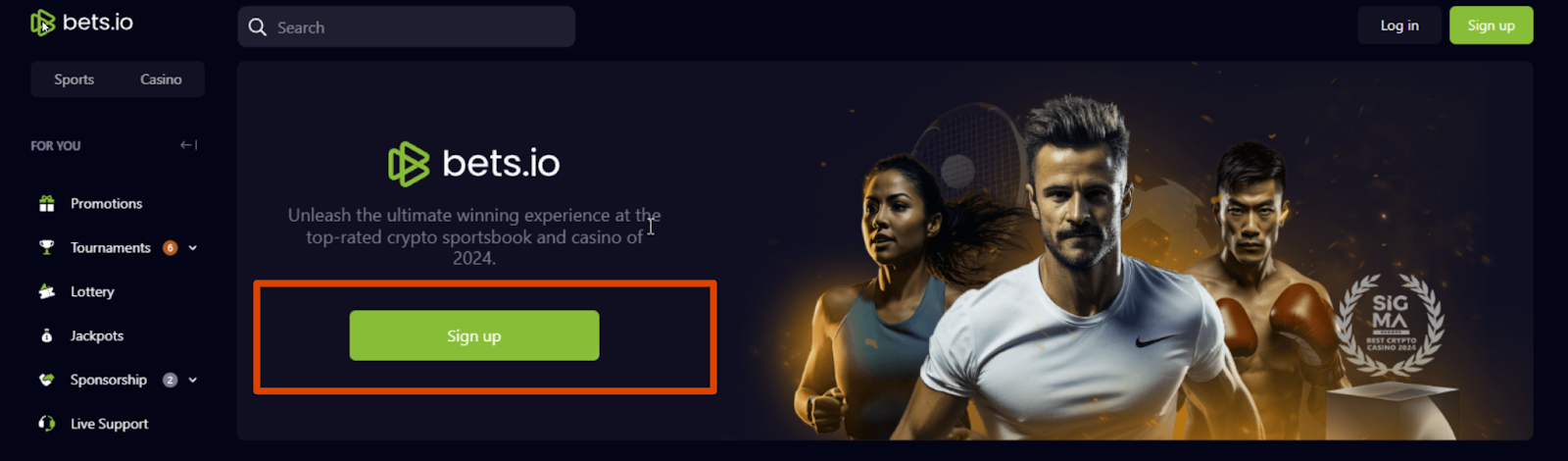Click the SiGMA best crypto casino badge
1568x461 pixels.
1390,326
